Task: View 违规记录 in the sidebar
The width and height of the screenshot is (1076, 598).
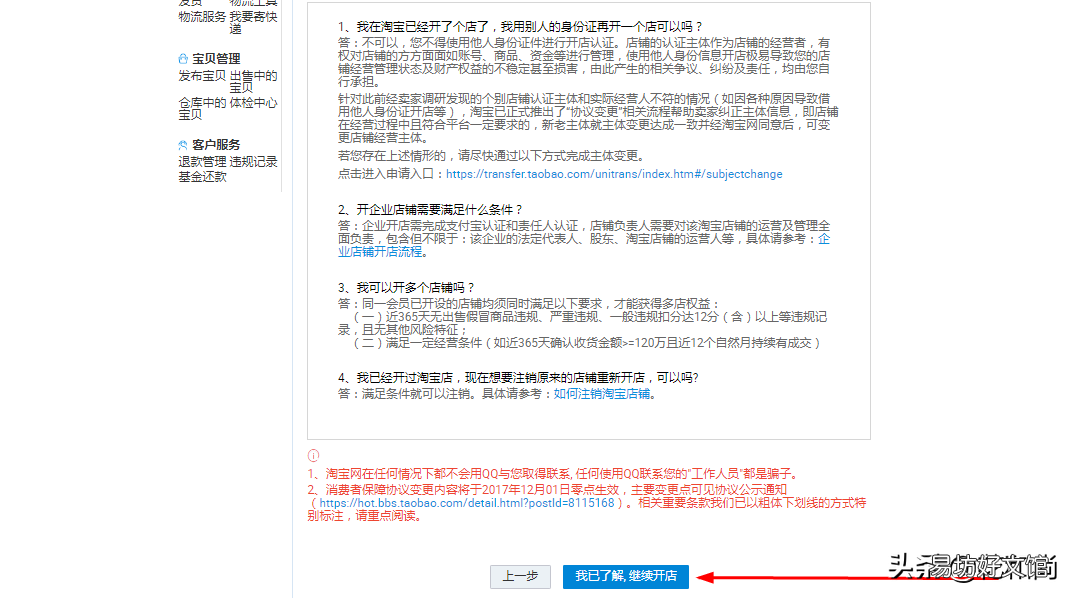Action: [253, 162]
